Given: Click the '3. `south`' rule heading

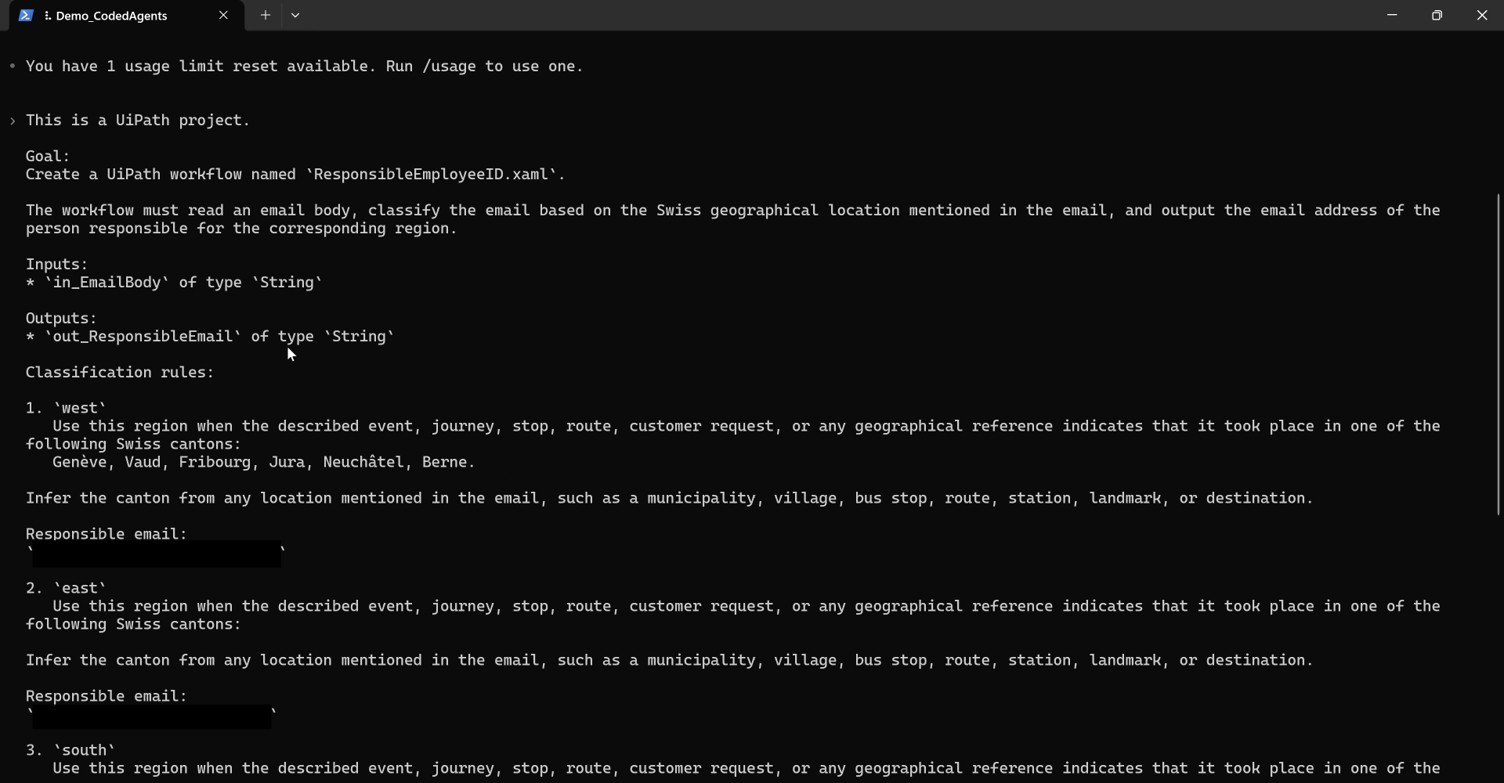Looking at the screenshot, I should pyautogui.click(x=70, y=750).
